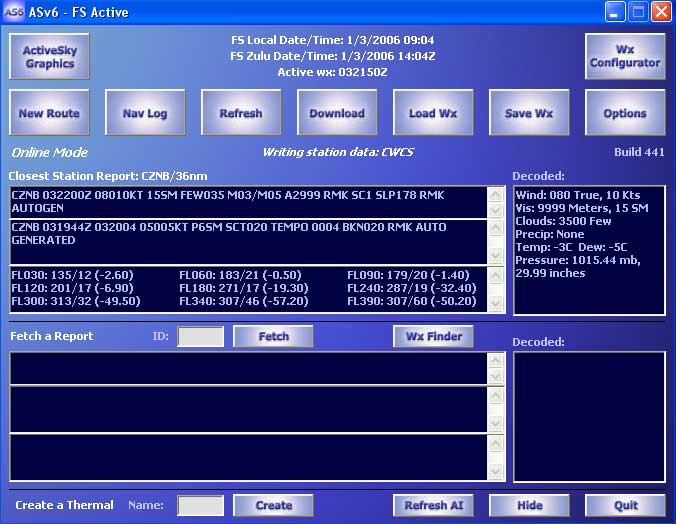Open the Wx Finder
The height and width of the screenshot is (524, 676).
coord(433,336)
